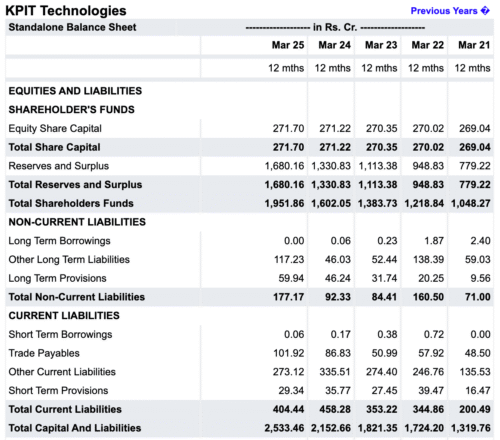Click the Standalone Balance Sheet heading
The height and width of the screenshot is (440, 500).
coord(72,27)
